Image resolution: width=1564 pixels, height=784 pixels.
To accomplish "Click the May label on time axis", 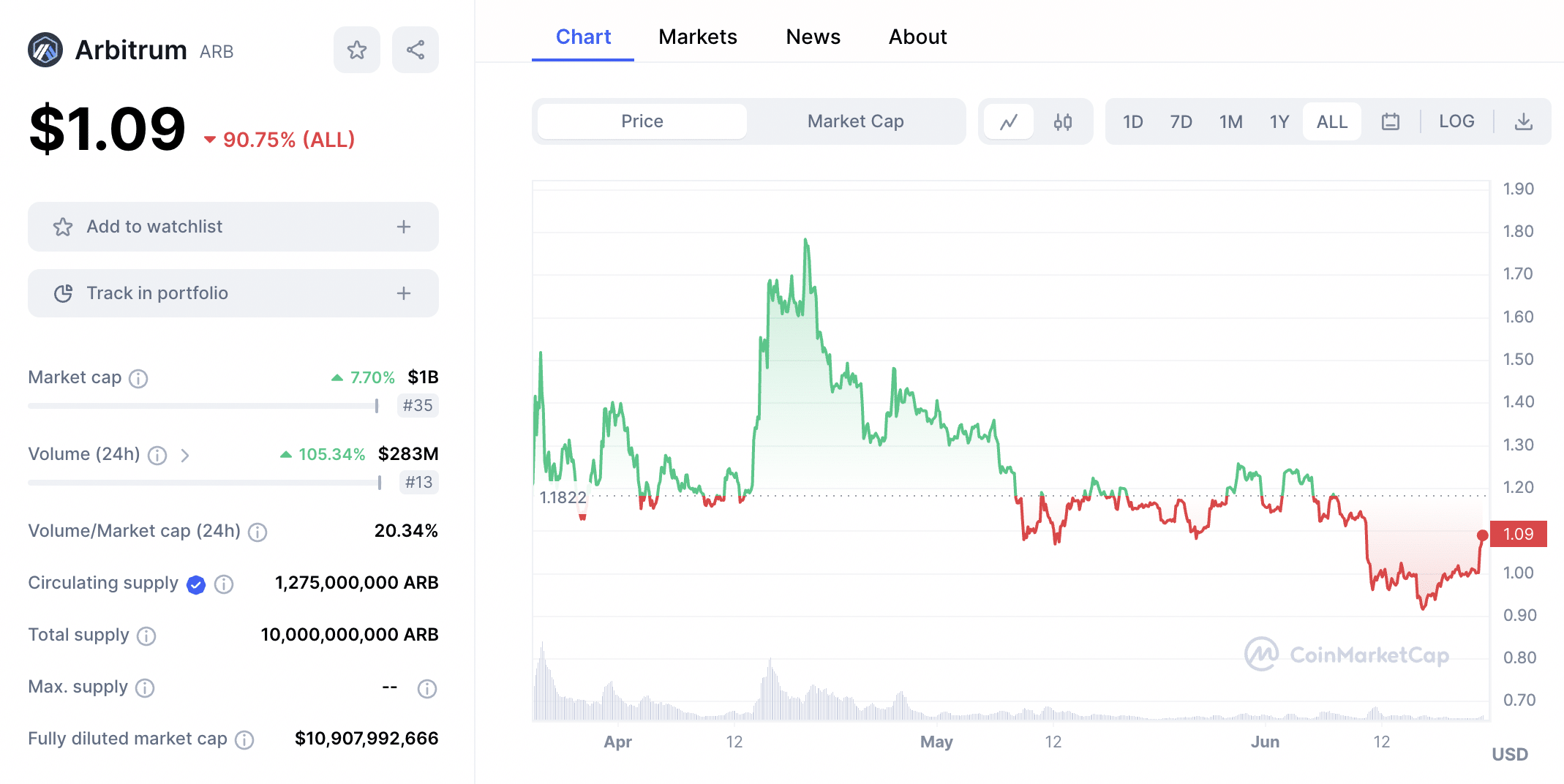I will (936, 742).
